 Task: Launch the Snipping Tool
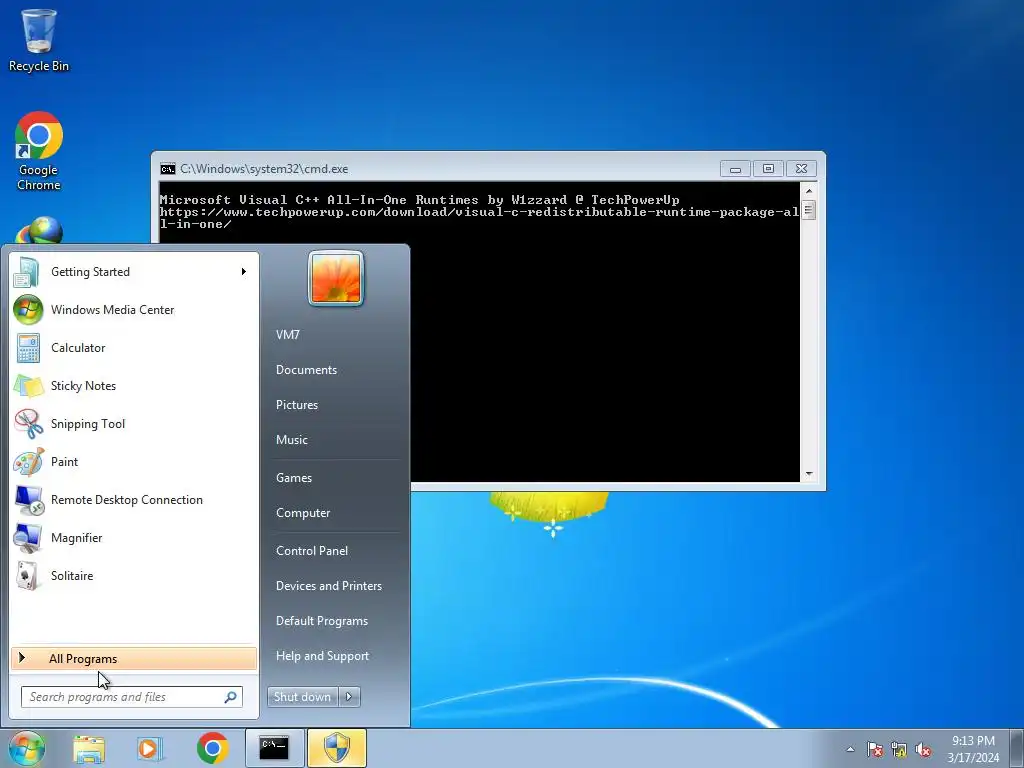tap(134, 423)
